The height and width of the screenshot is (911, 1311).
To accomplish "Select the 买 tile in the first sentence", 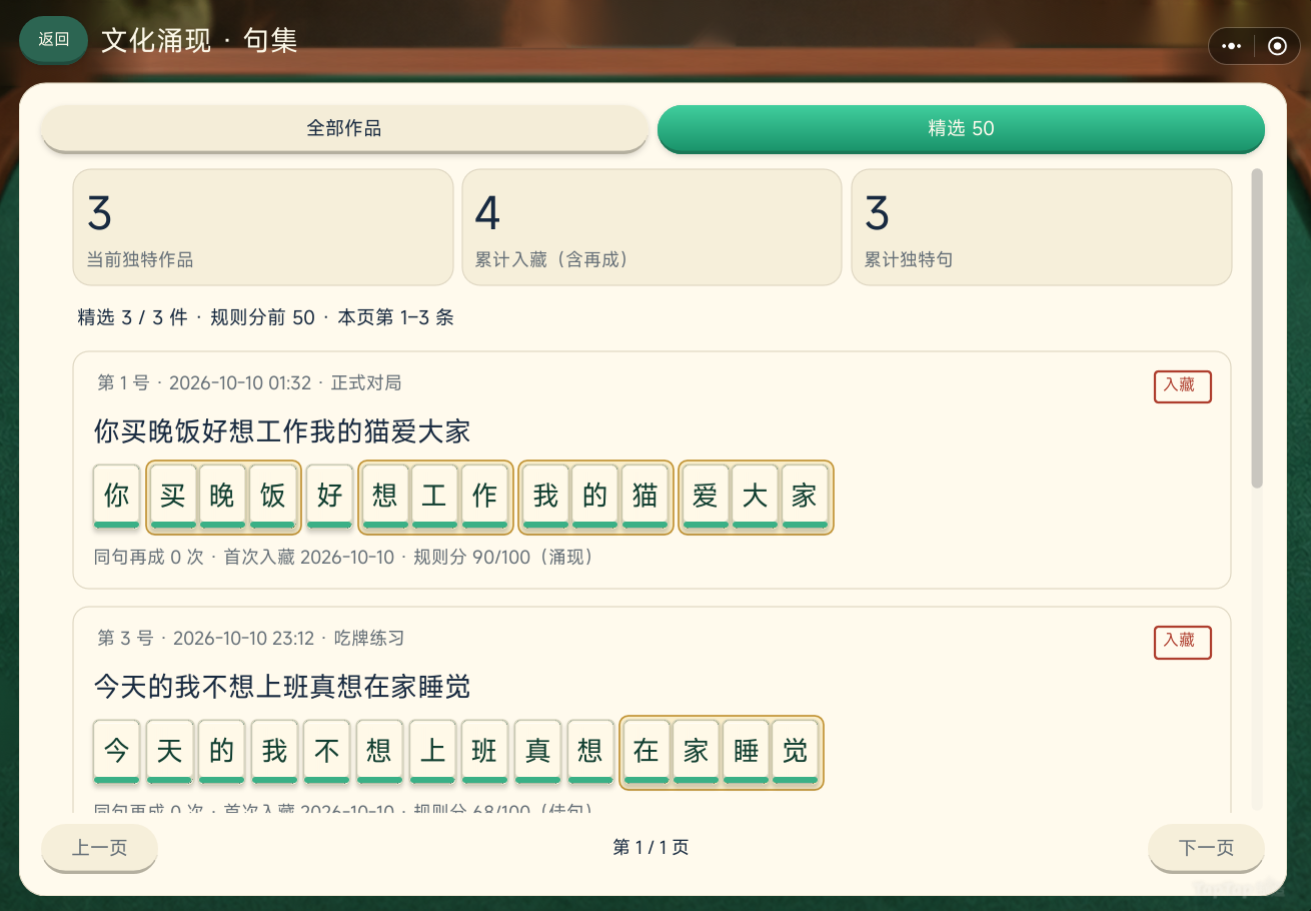I will [x=173, y=496].
